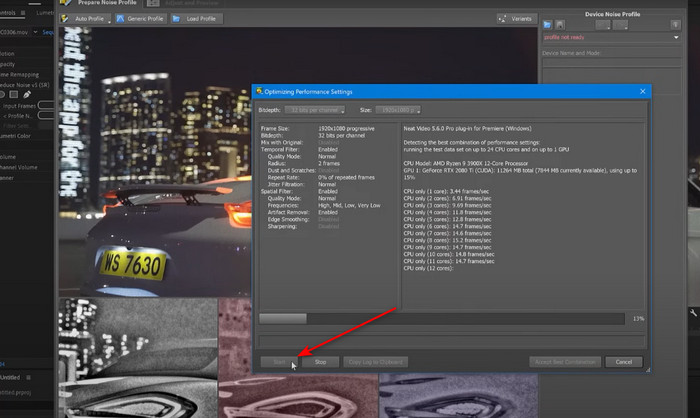The width and height of the screenshot is (700, 418).
Task: Expand the 'profile not ready' dropdown
Action: click(x=676, y=38)
